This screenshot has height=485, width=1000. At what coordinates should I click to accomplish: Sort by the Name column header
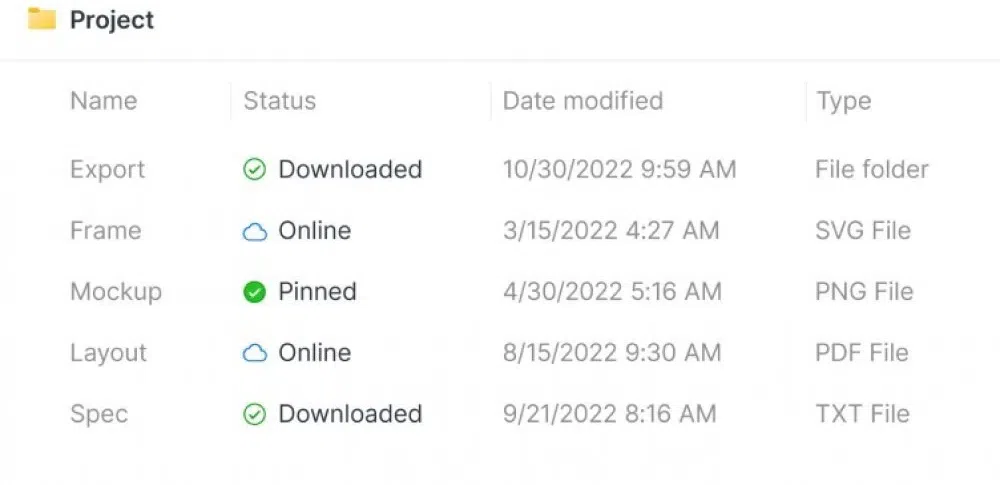tap(103, 101)
